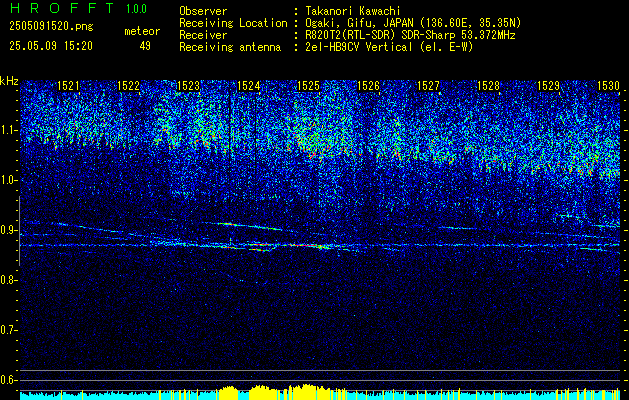Click receiver text R820T2(RTL-SDR) SDR-Sharp 53.372MHz

click(x=410, y=35)
